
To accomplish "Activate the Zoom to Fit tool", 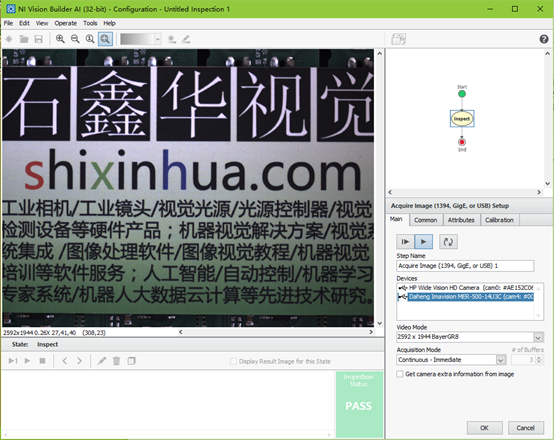I will point(105,39).
